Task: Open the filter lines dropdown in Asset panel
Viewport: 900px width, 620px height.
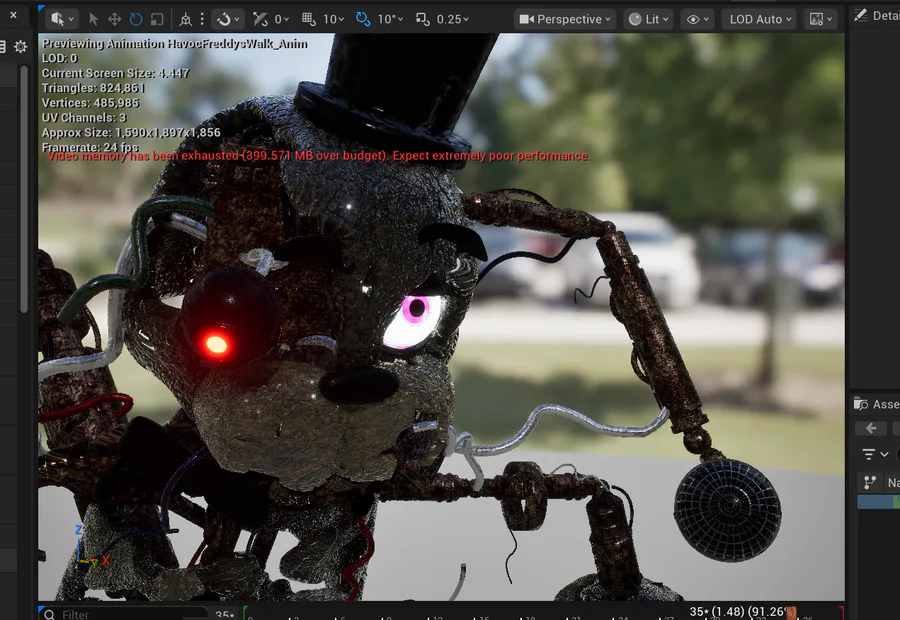Action: coord(874,455)
